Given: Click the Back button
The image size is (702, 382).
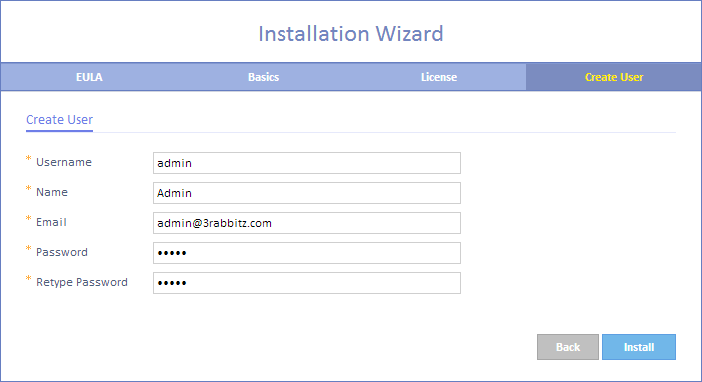Looking at the screenshot, I should pos(568,347).
